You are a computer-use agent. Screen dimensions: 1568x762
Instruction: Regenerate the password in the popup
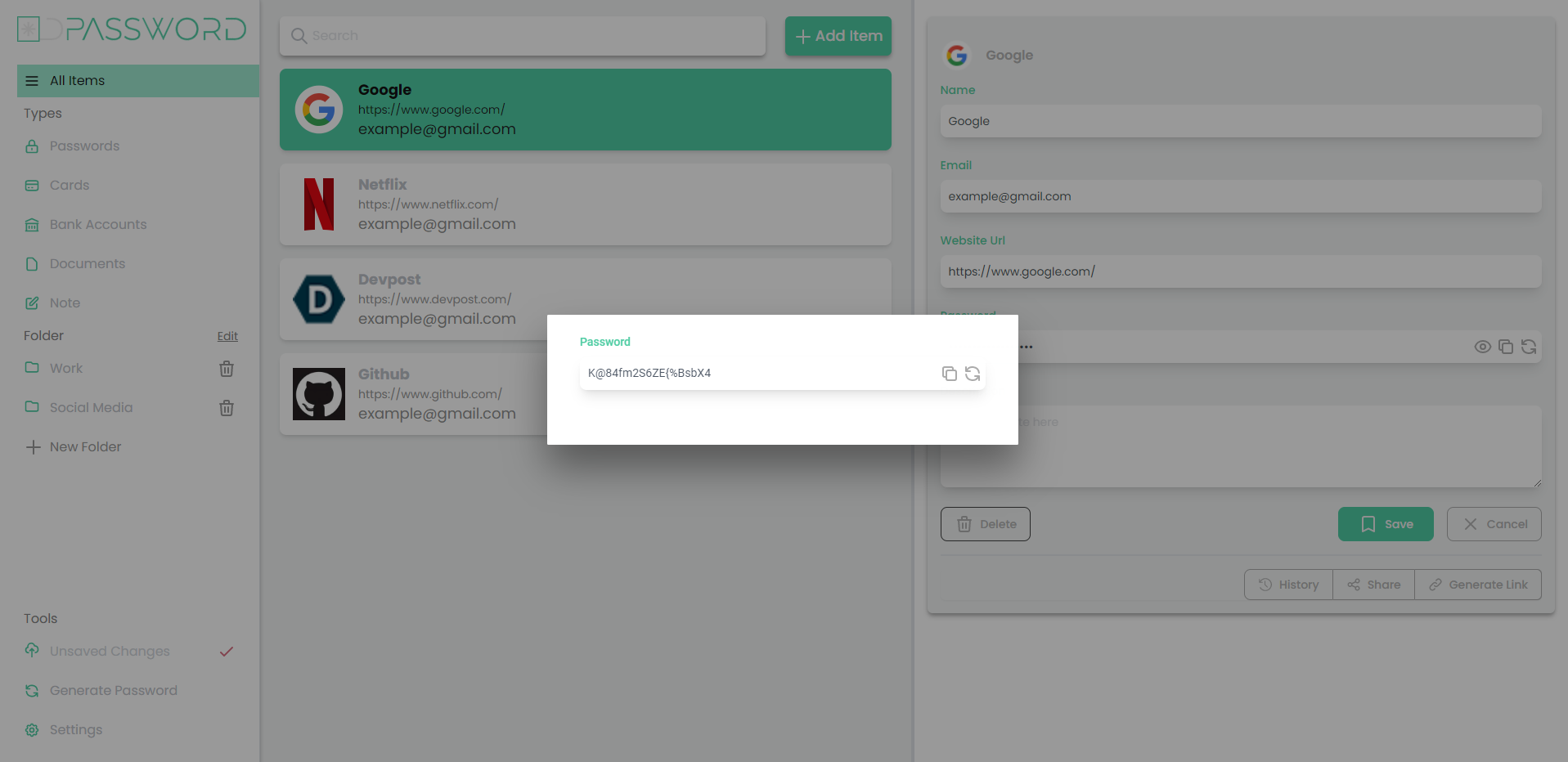973,374
